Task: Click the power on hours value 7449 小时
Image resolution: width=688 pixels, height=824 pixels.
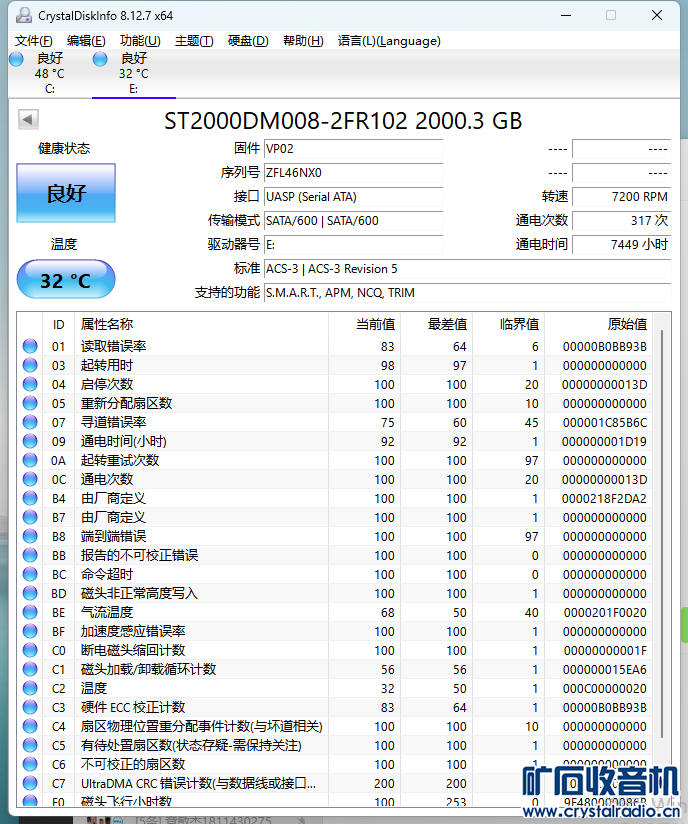Action: coord(622,245)
